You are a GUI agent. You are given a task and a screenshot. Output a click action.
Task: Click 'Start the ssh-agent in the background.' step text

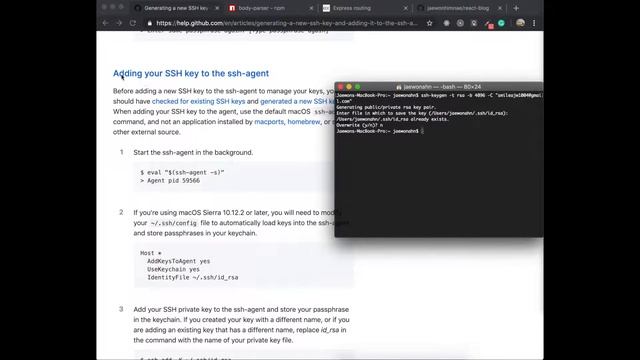coord(193,152)
